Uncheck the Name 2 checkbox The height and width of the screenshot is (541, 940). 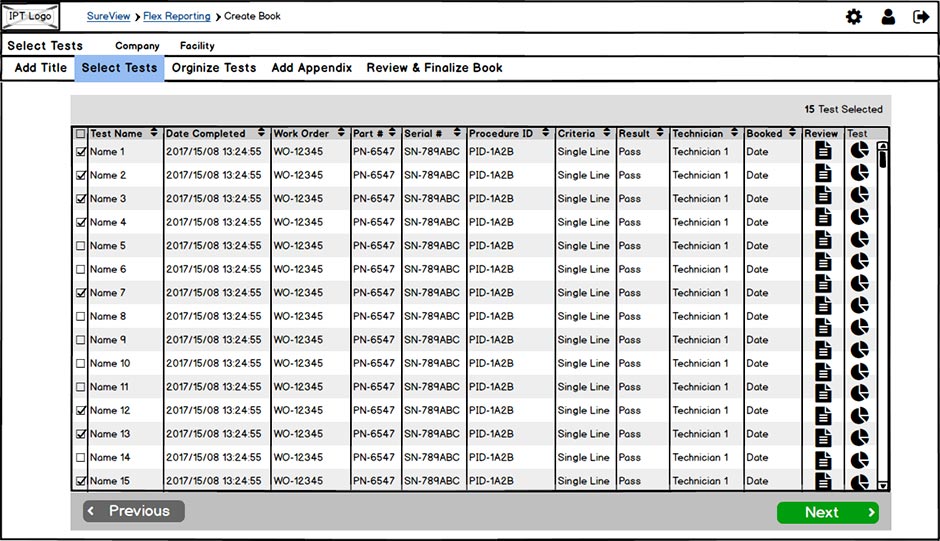click(81, 176)
